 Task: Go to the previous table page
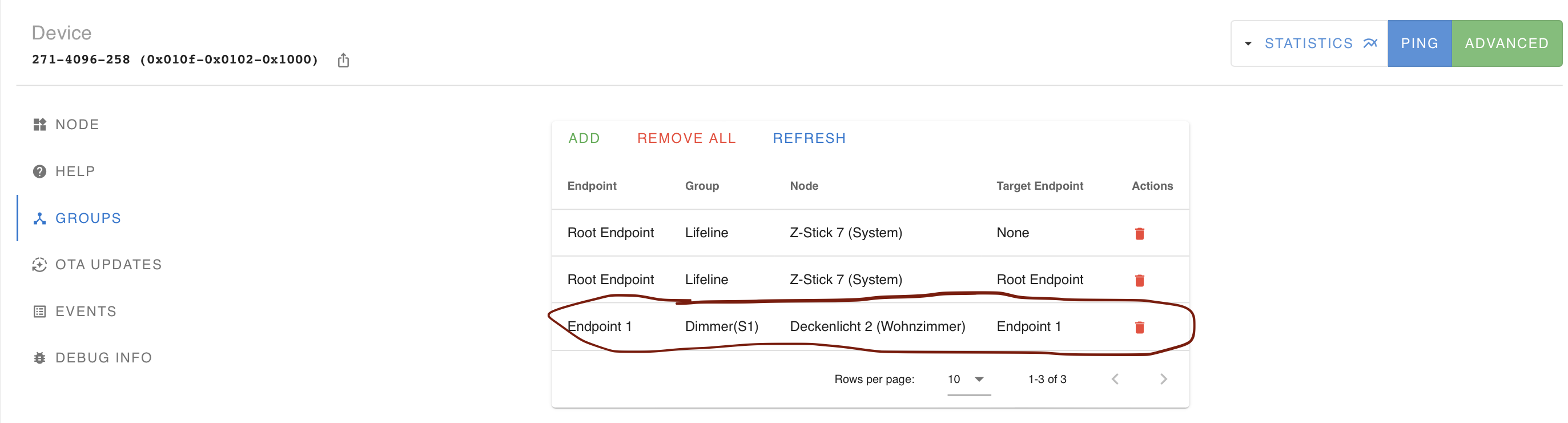click(1115, 379)
